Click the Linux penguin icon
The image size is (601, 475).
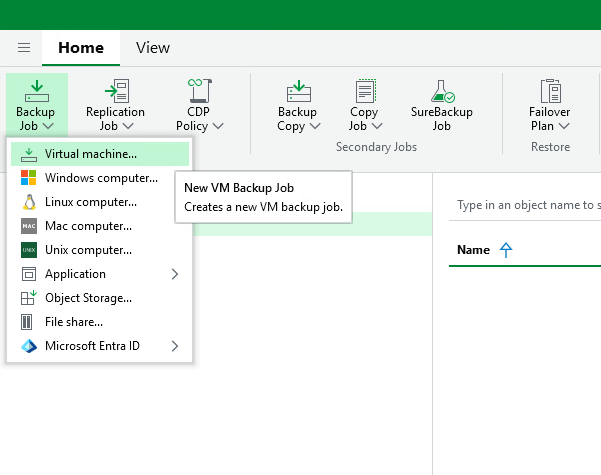point(29,202)
